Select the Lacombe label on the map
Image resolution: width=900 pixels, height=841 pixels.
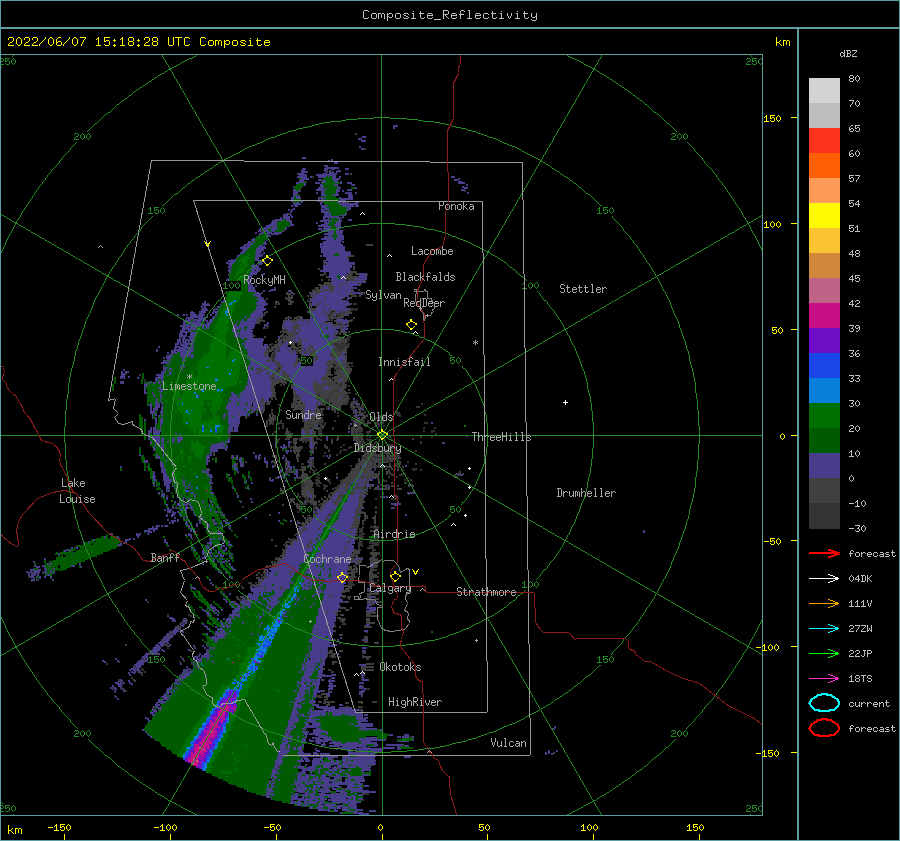pos(432,251)
